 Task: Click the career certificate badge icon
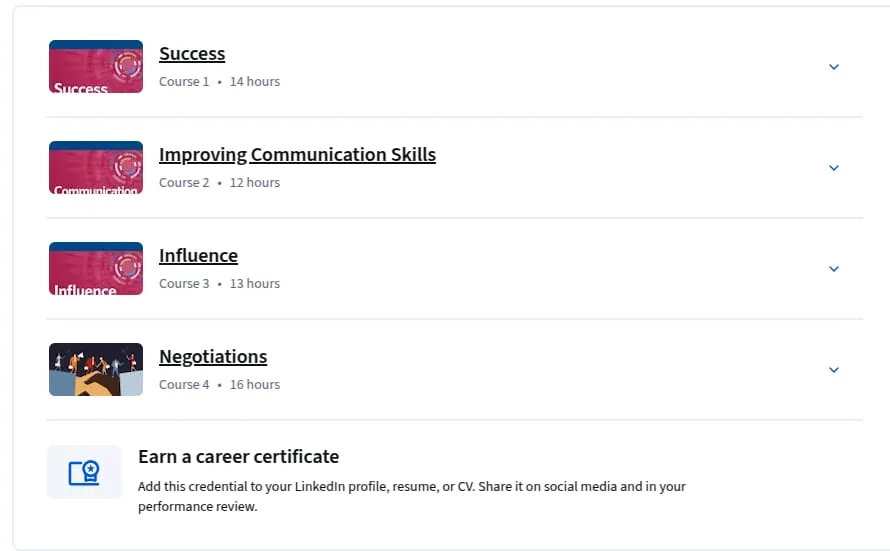(x=84, y=472)
